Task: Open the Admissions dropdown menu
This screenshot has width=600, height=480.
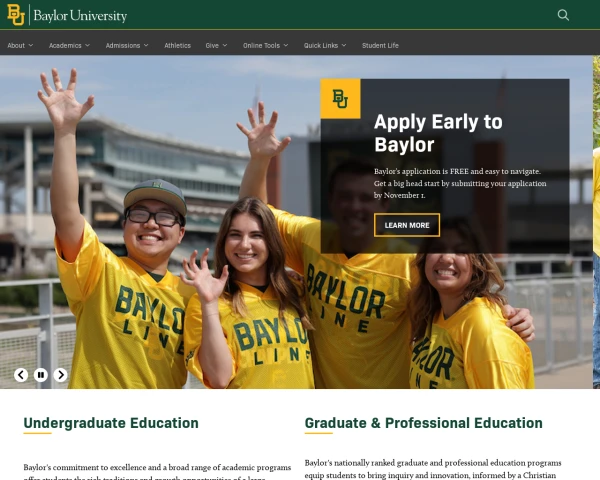Action: pos(127,45)
